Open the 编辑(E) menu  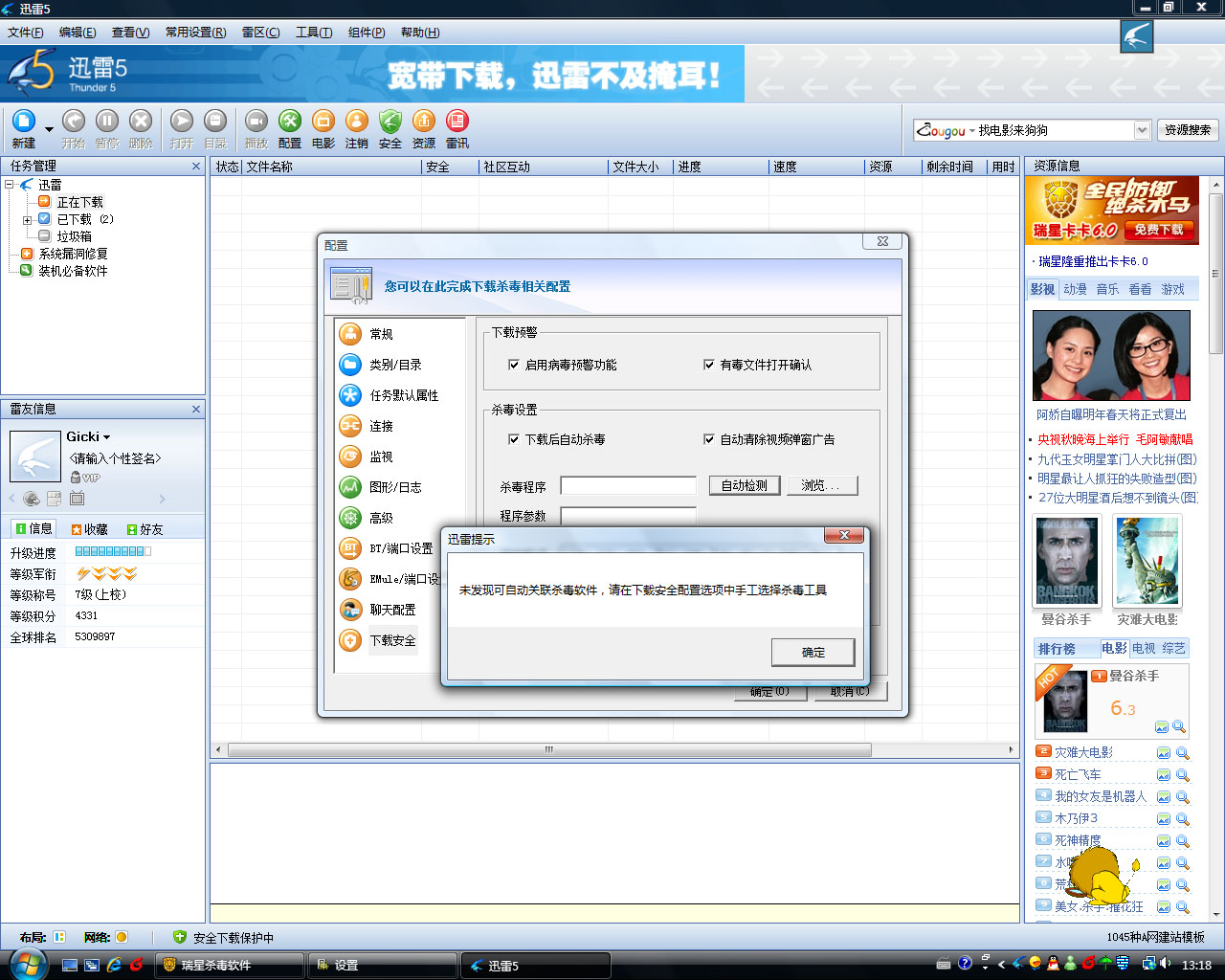click(78, 32)
